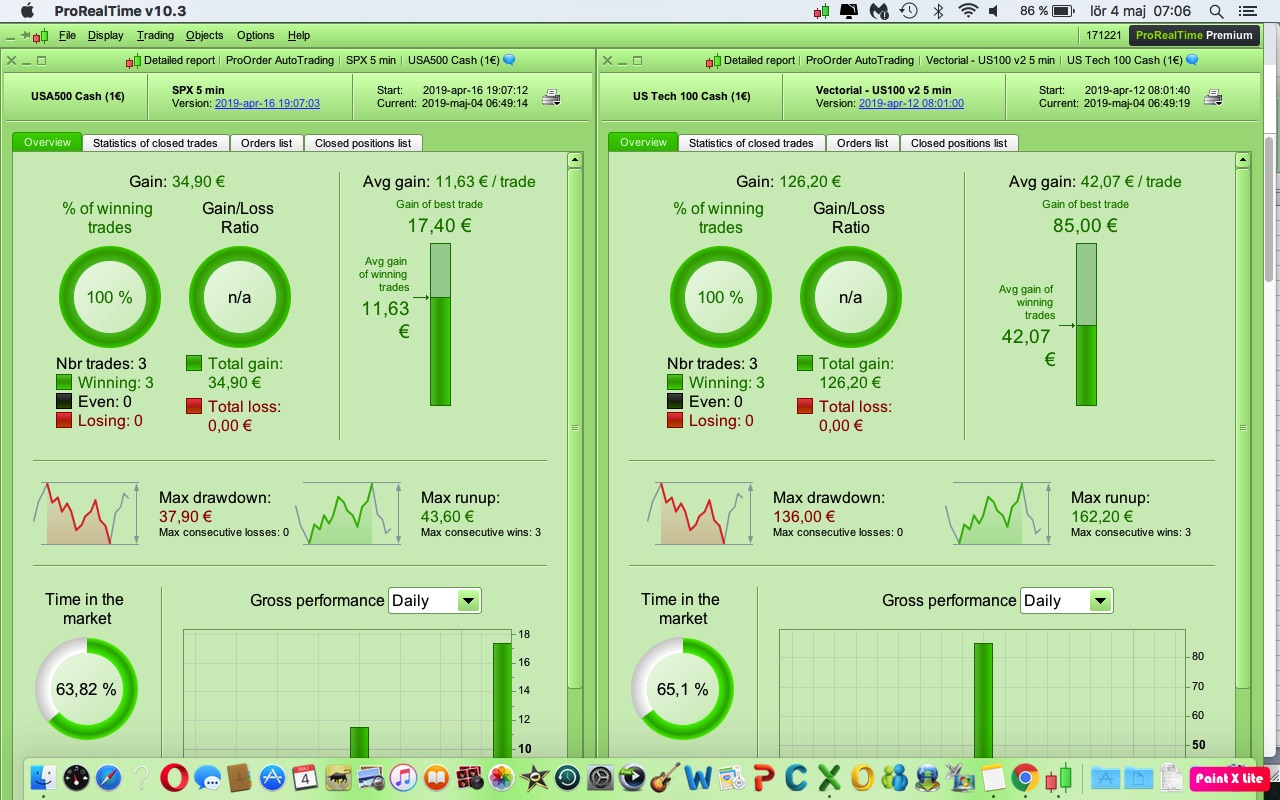The width and height of the screenshot is (1280, 800).
Task: Open Microsoft Word from the Dock
Action: [x=698, y=777]
